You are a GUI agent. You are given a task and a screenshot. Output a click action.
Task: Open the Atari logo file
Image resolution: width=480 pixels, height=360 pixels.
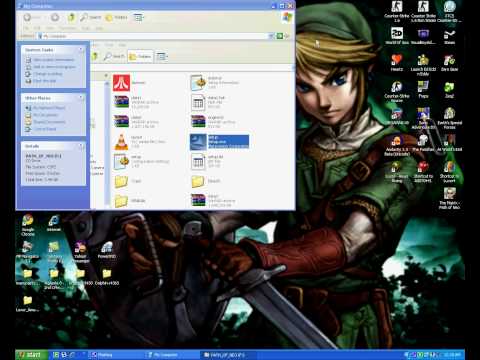[121, 83]
